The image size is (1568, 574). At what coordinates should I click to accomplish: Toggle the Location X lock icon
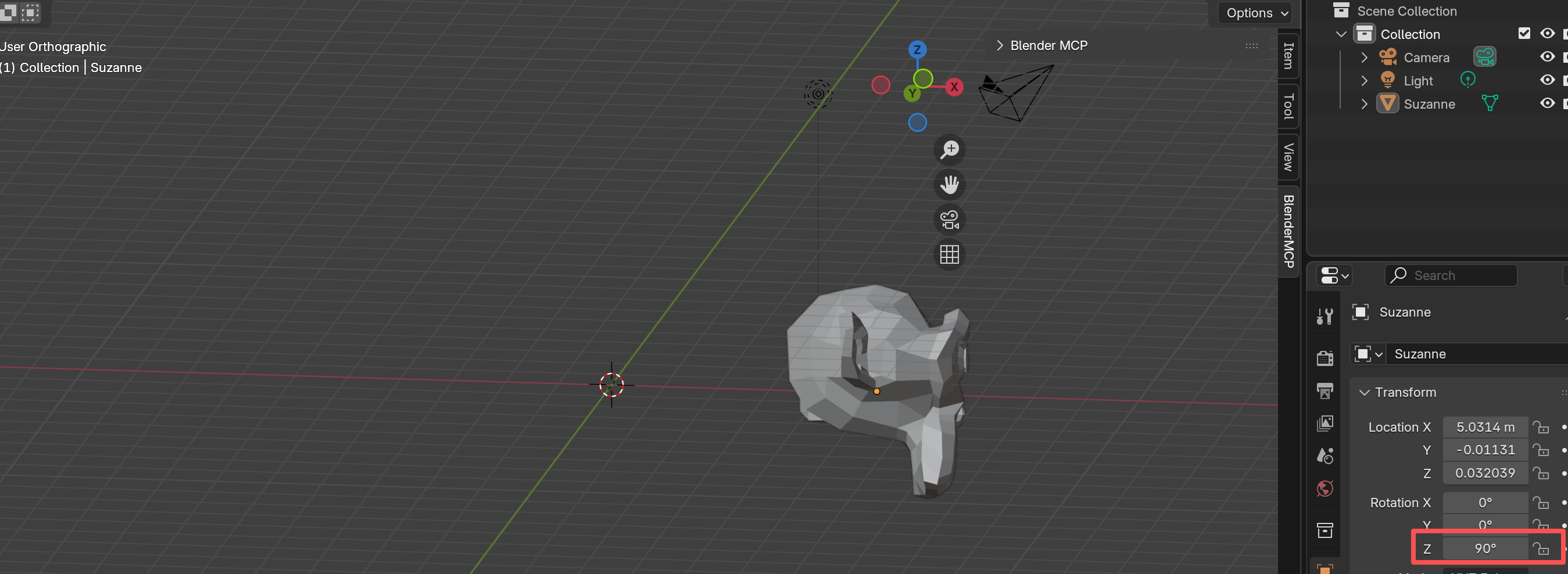1541,427
